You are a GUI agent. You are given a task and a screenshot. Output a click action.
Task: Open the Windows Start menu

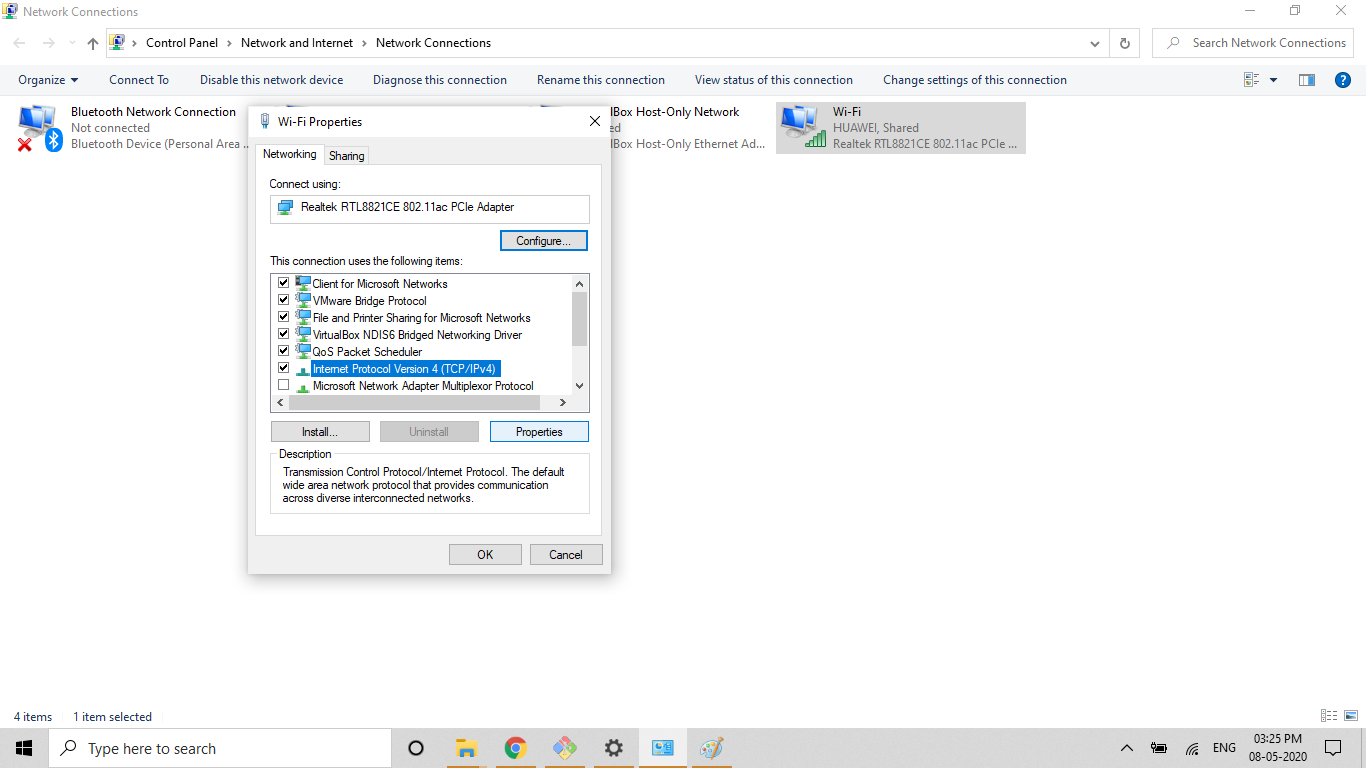24,748
